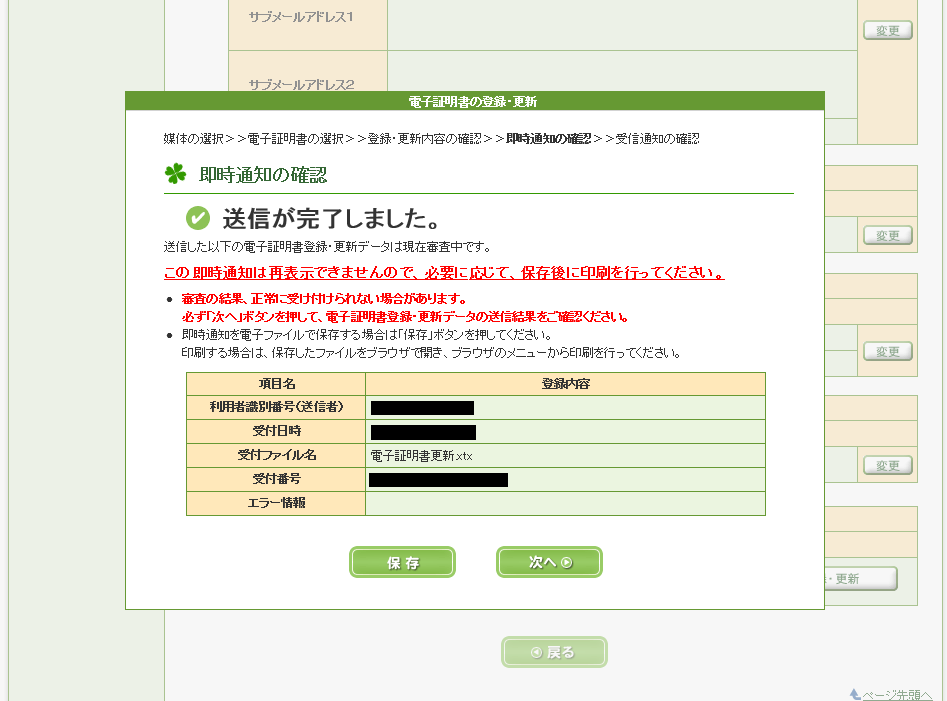Click the partially hidden 更新 button at right
This screenshot has height=701, width=947.
coord(860,578)
